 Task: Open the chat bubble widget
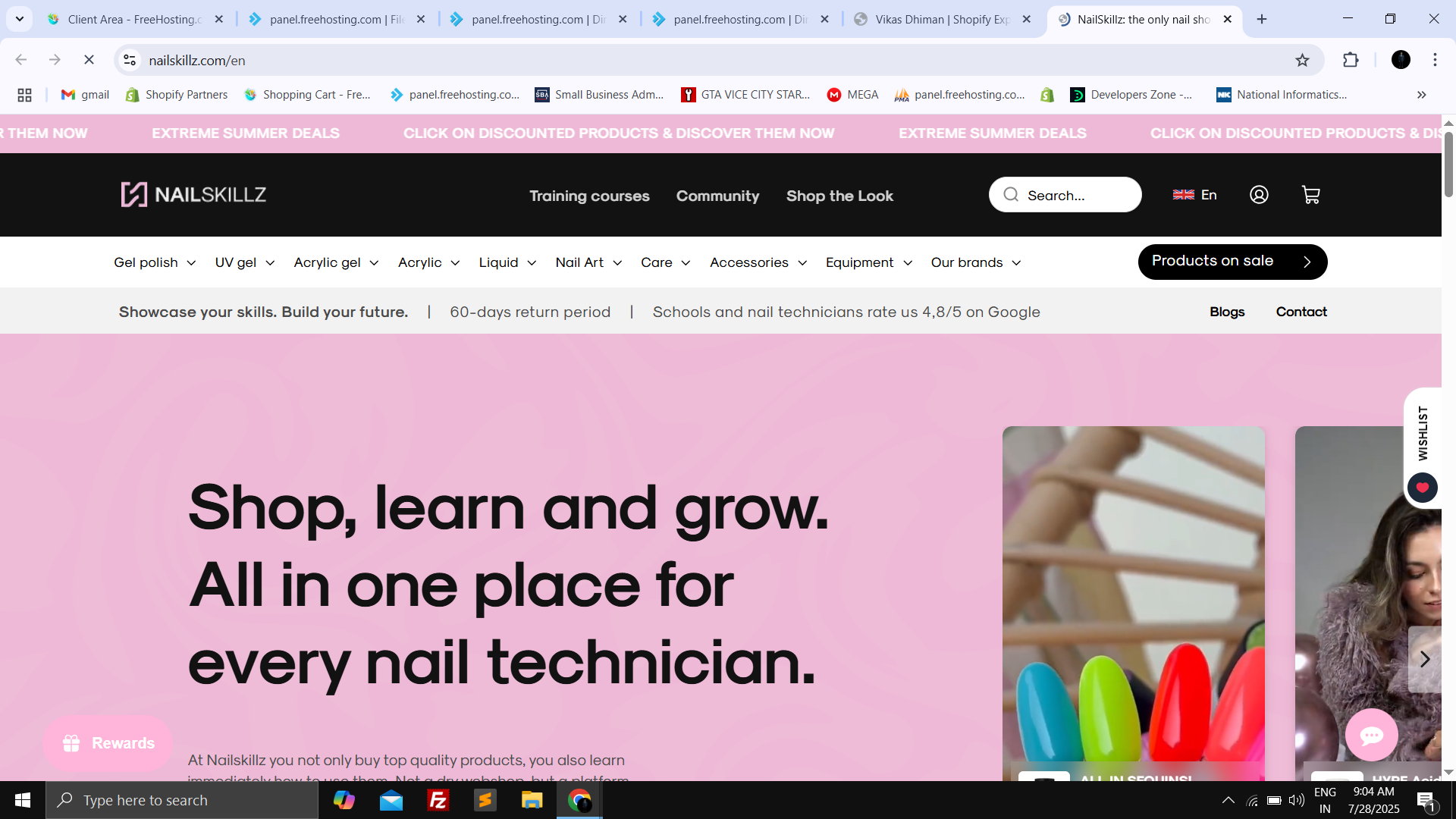(1371, 734)
